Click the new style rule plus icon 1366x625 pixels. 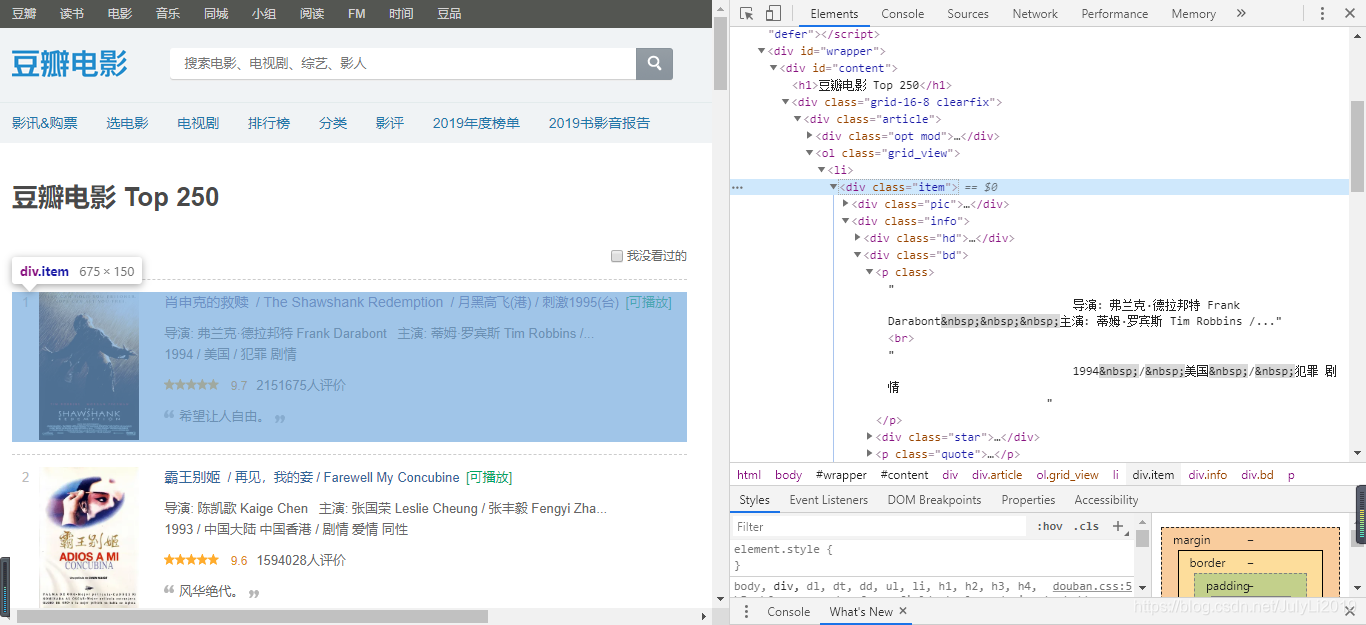[1118, 526]
